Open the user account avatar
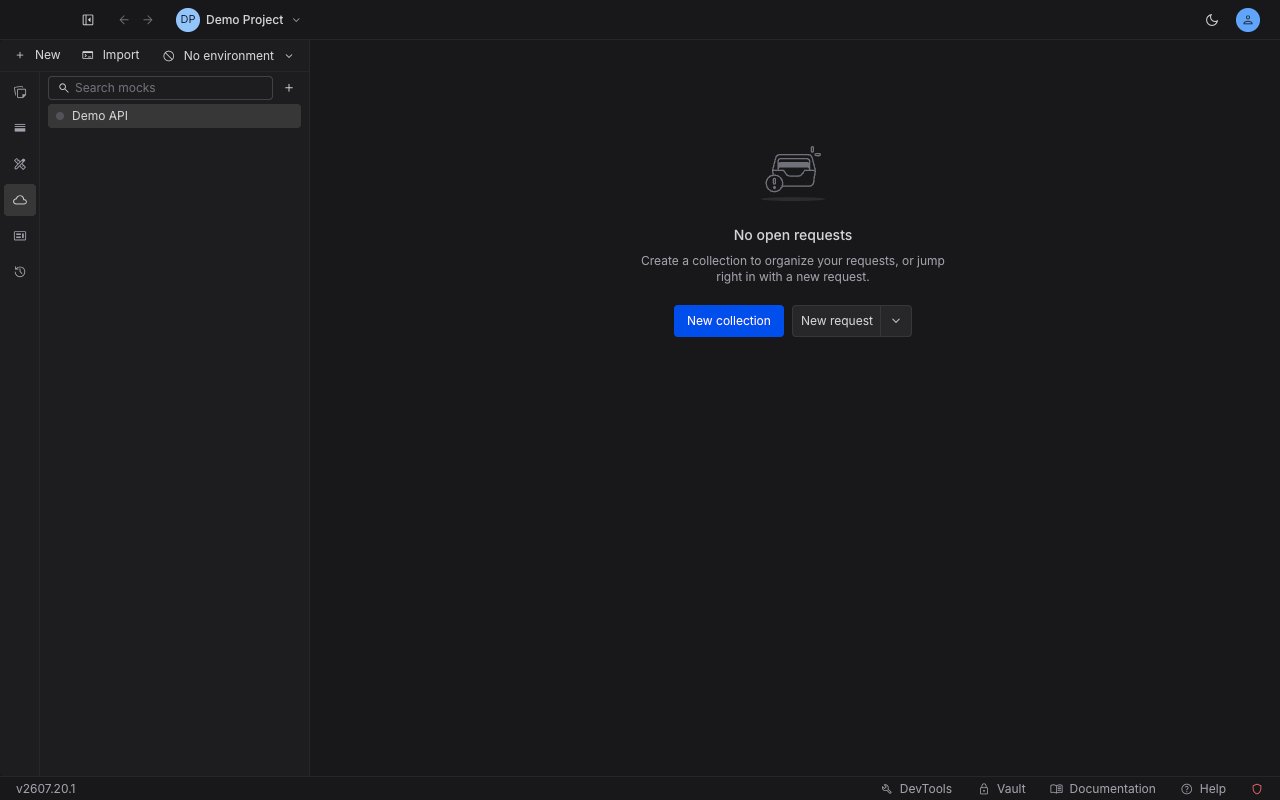Image resolution: width=1280 pixels, height=800 pixels. pos(1248,20)
